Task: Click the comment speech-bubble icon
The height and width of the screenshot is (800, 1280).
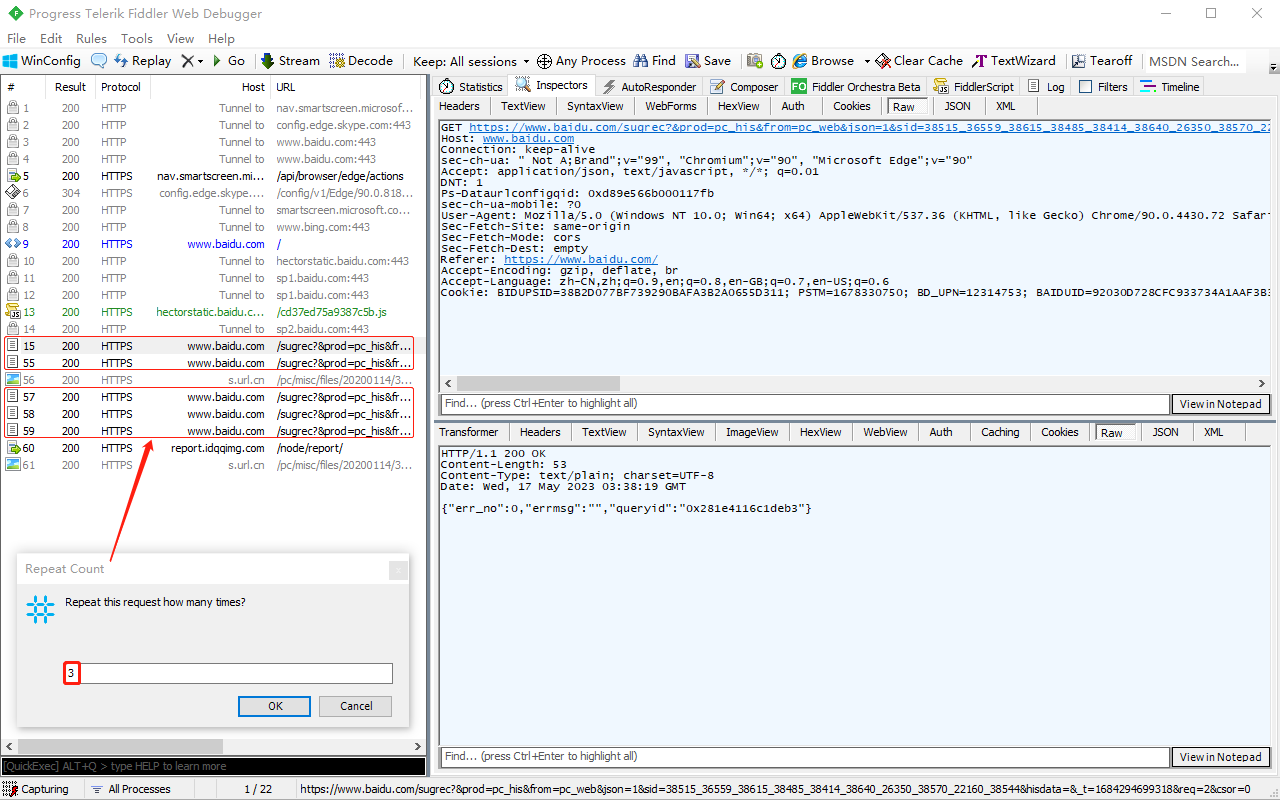Action: (99, 61)
